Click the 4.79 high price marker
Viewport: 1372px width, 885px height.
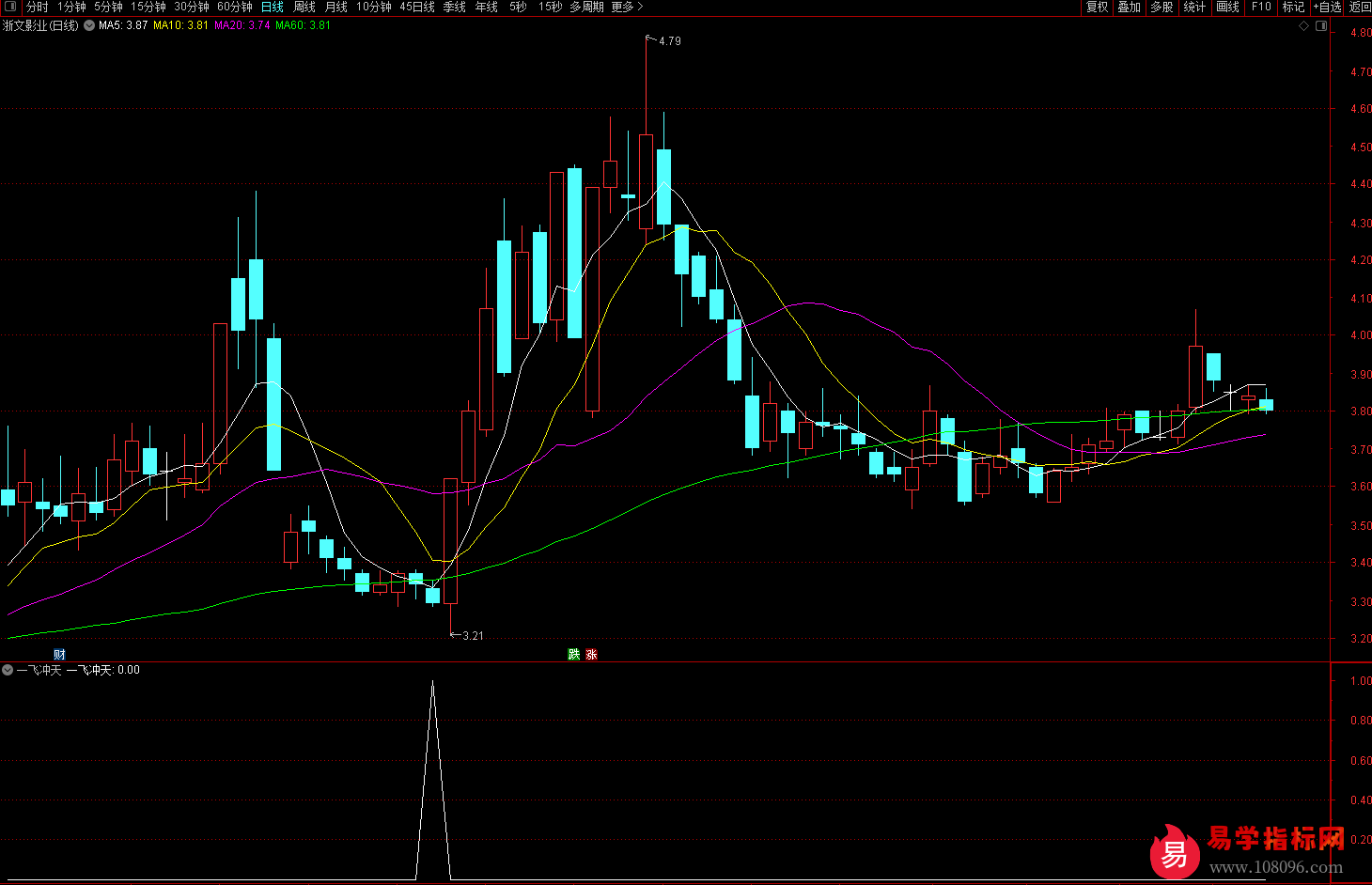coord(669,41)
